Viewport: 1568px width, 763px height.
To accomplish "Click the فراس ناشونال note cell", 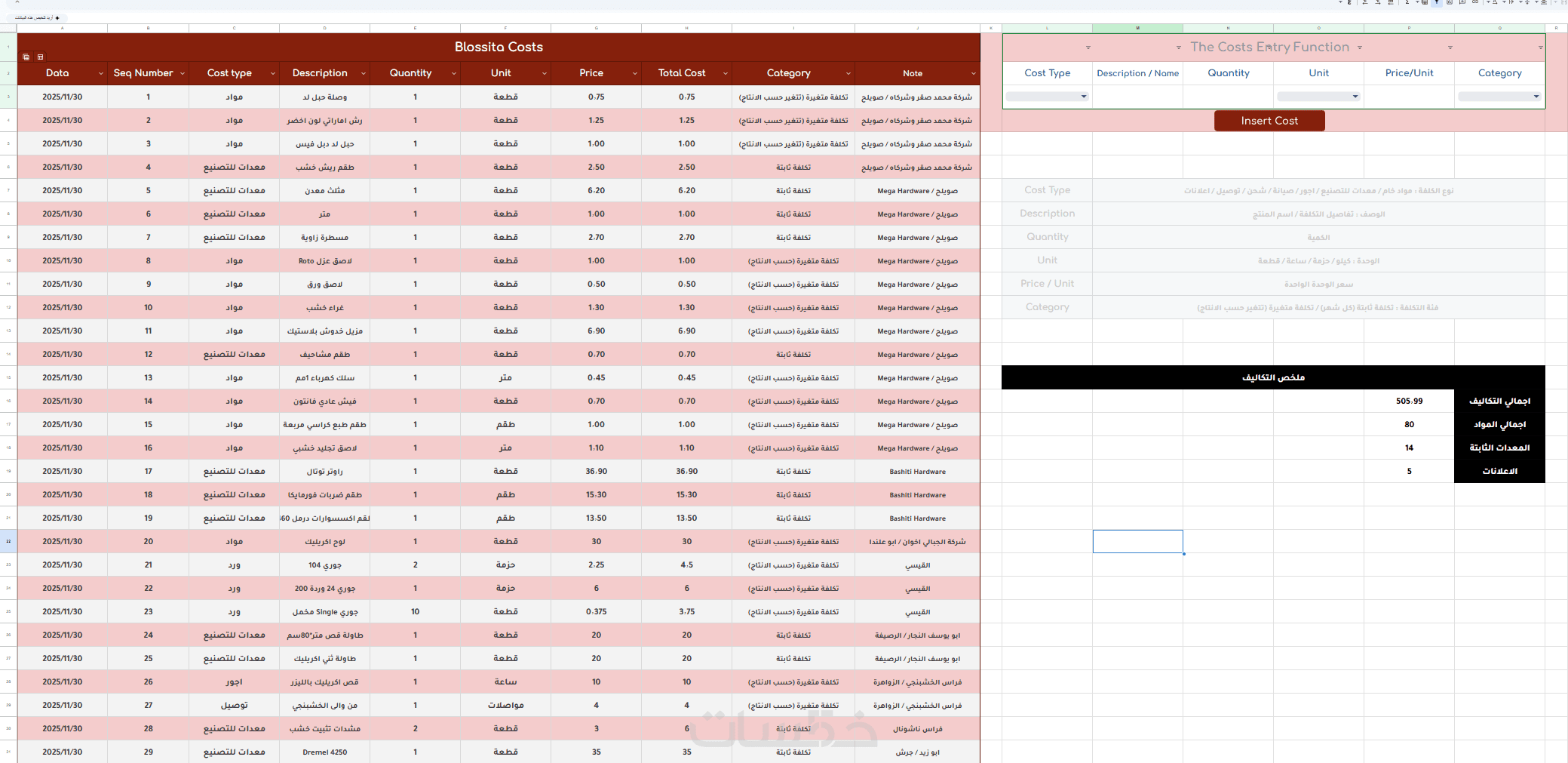I will point(917,728).
